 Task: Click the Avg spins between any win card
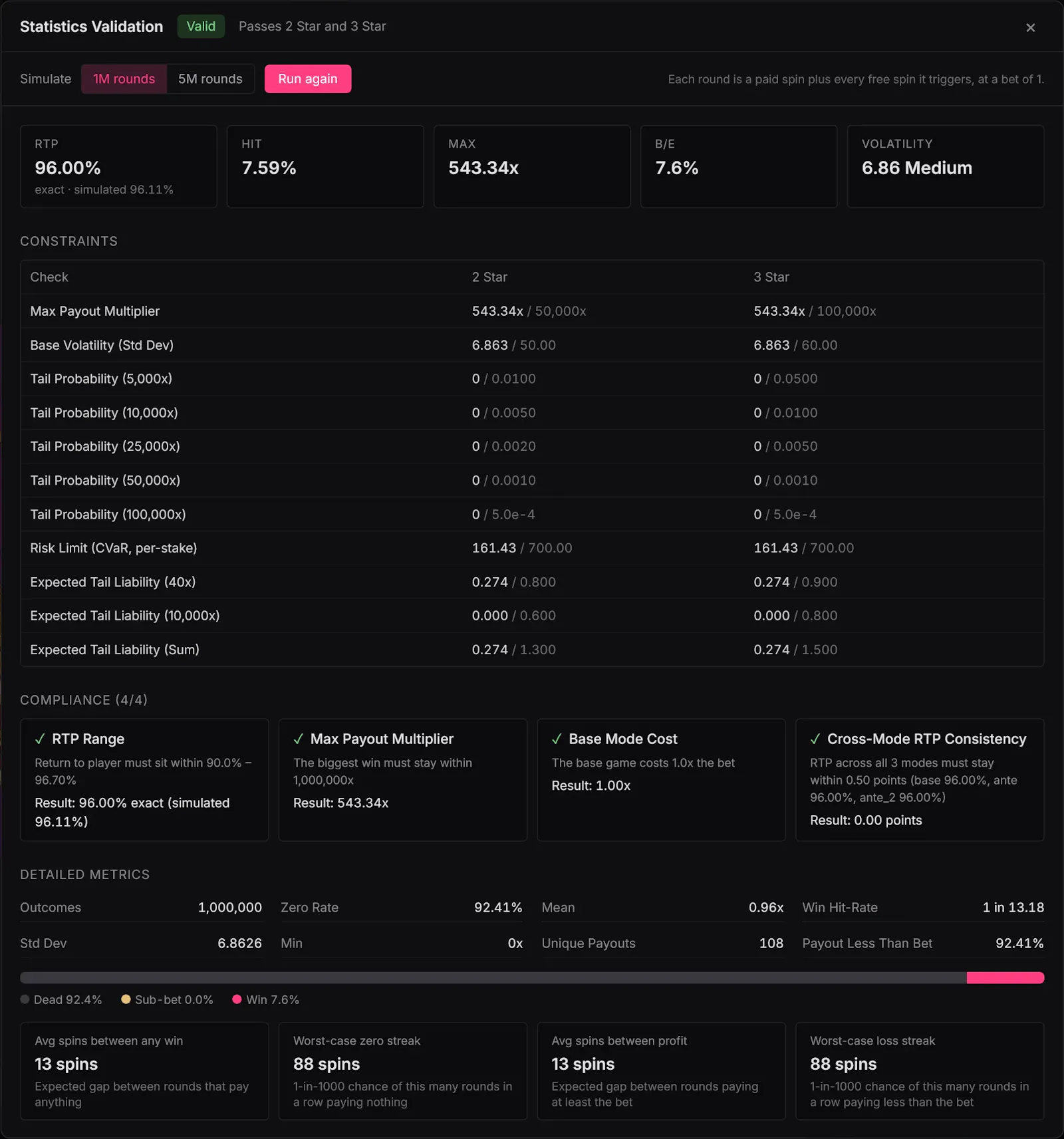point(144,1071)
